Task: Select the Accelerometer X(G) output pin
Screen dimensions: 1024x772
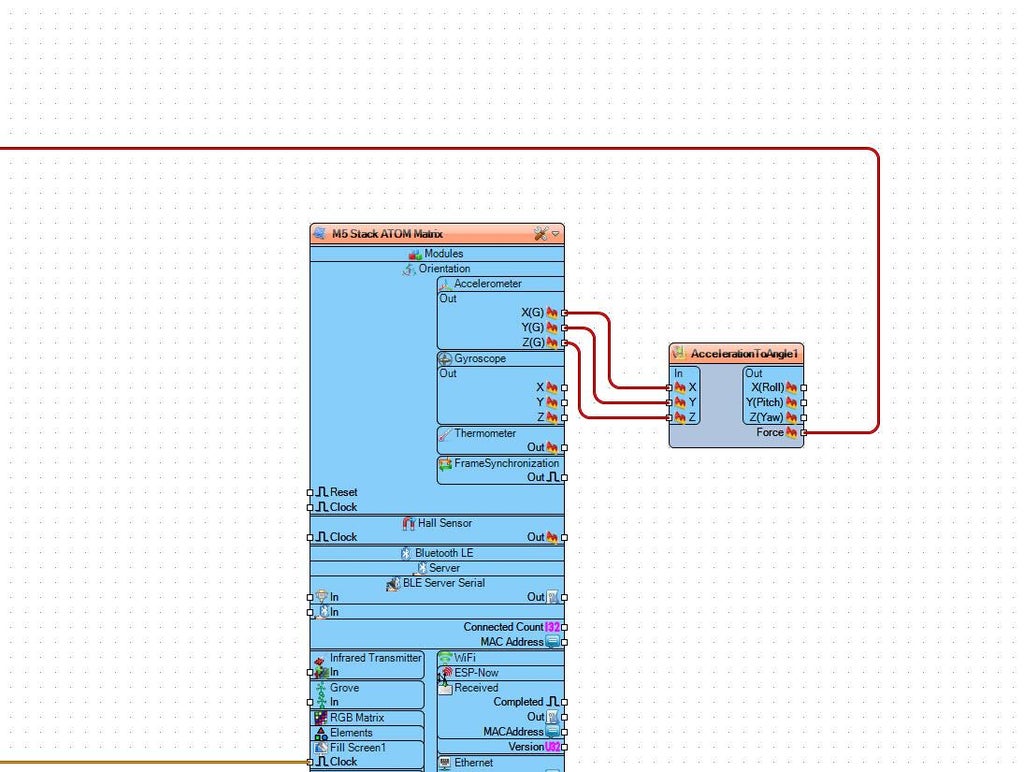Action: (x=564, y=313)
